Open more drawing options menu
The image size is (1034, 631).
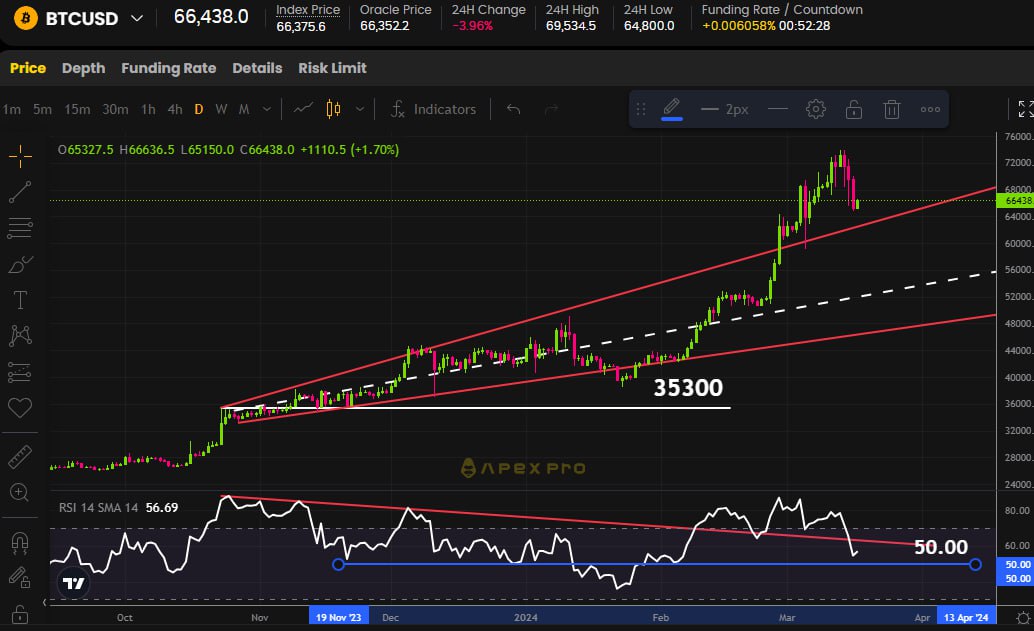[x=930, y=109]
